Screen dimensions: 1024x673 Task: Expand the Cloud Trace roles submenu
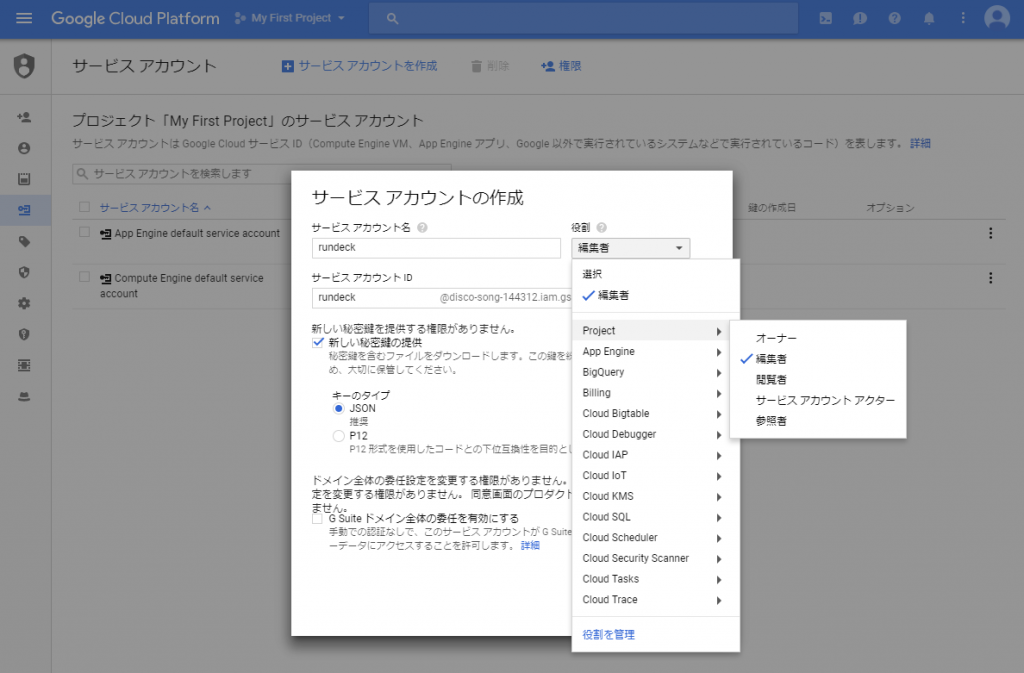656,599
